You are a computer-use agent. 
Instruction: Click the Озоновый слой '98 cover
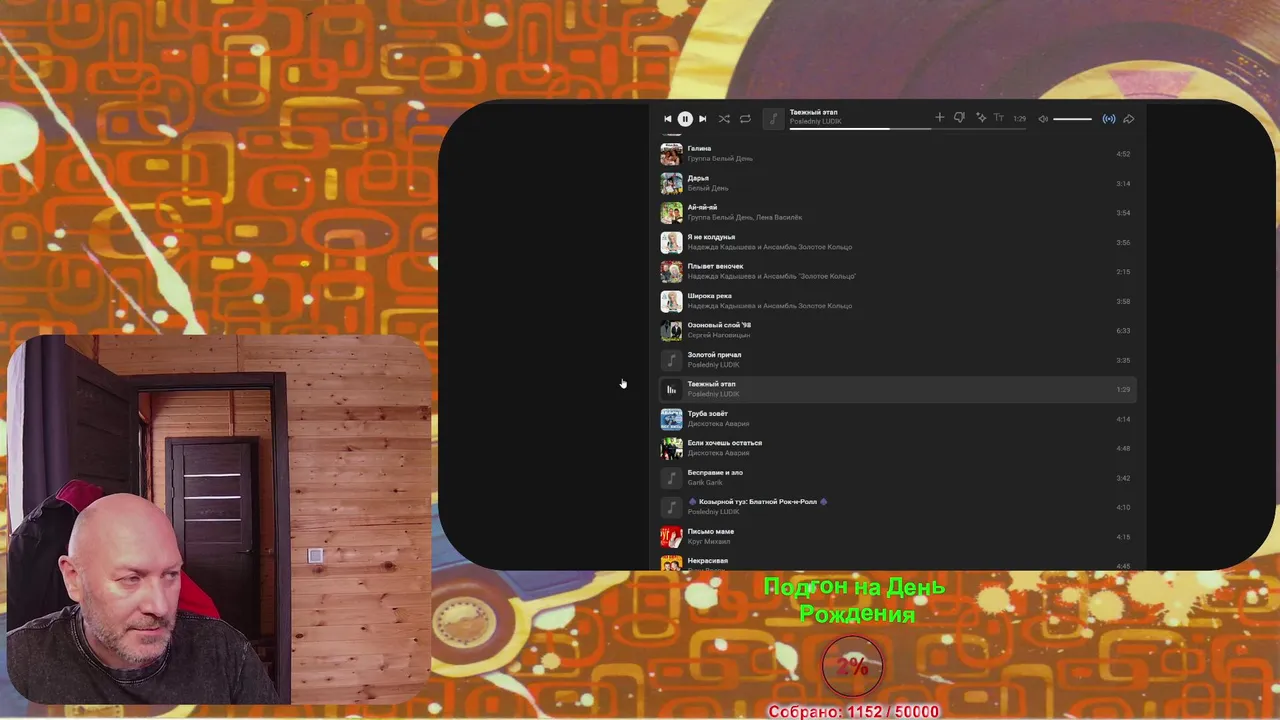tap(671, 330)
